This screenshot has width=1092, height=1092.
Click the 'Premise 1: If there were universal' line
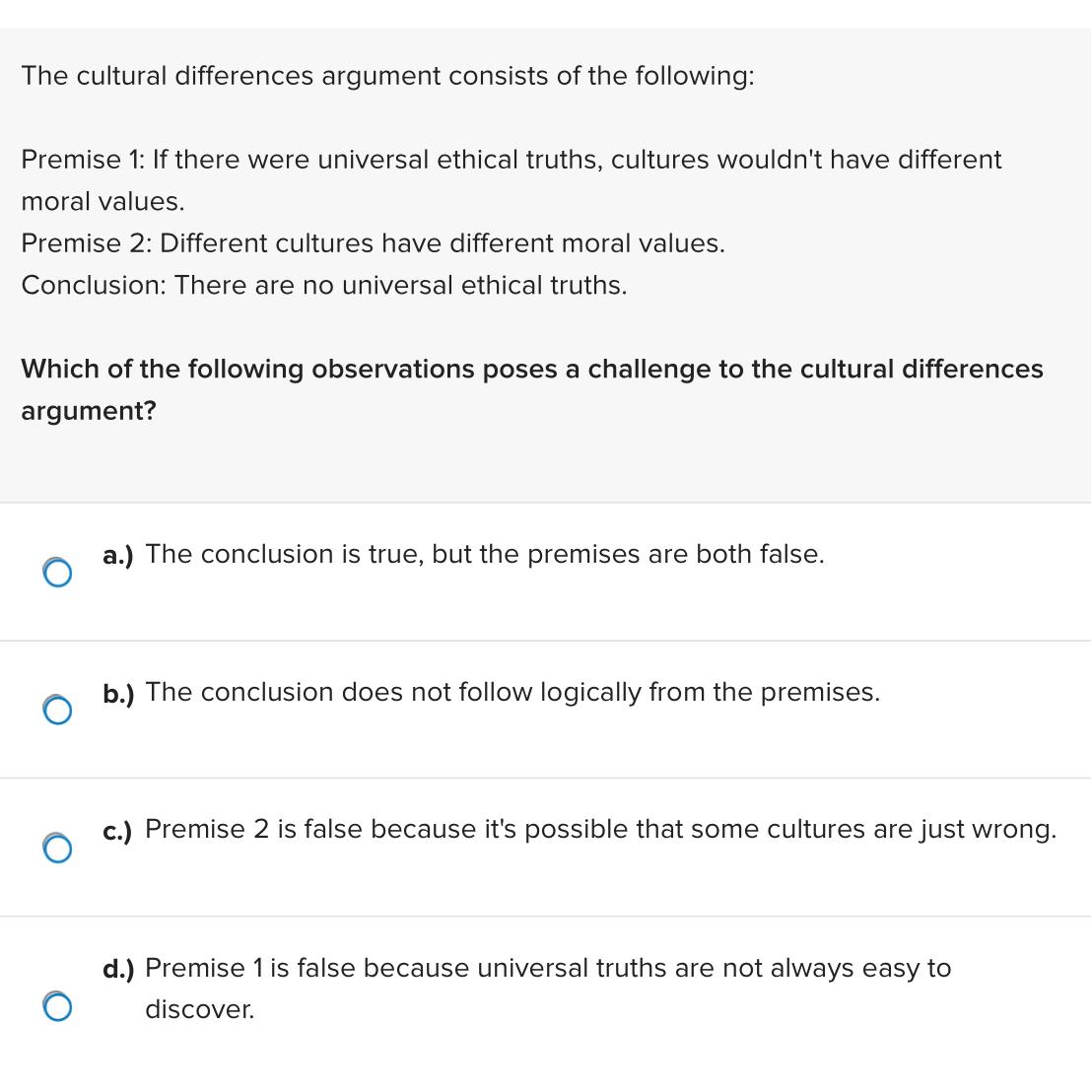click(512, 160)
